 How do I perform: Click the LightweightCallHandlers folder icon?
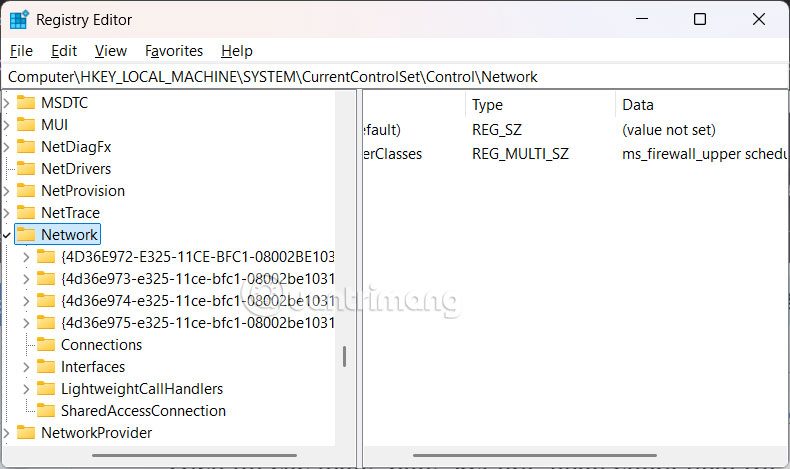click(x=46, y=389)
